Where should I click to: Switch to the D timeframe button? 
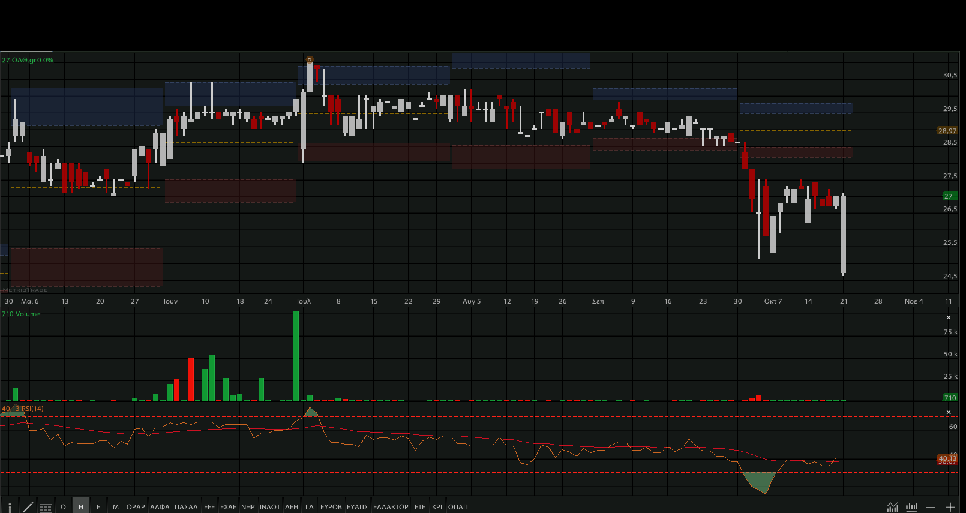tap(63, 507)
